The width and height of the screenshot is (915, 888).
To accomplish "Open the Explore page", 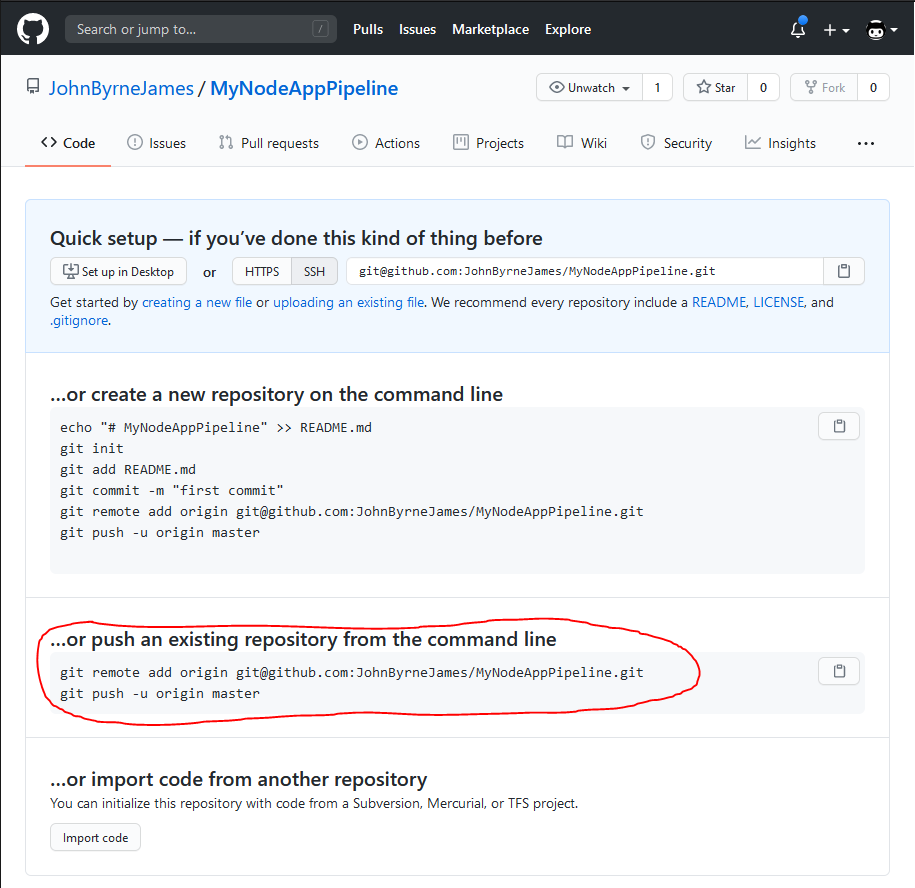I will (568, 29).
